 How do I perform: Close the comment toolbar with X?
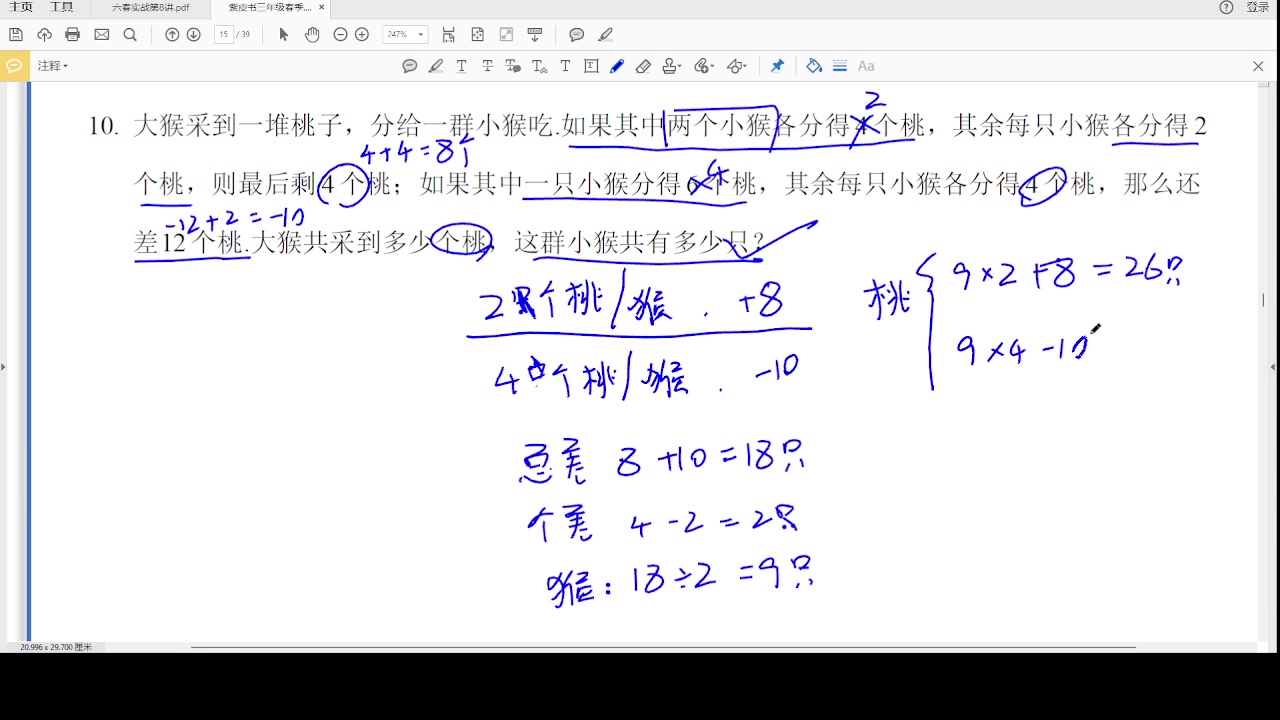coord(1258,66)
